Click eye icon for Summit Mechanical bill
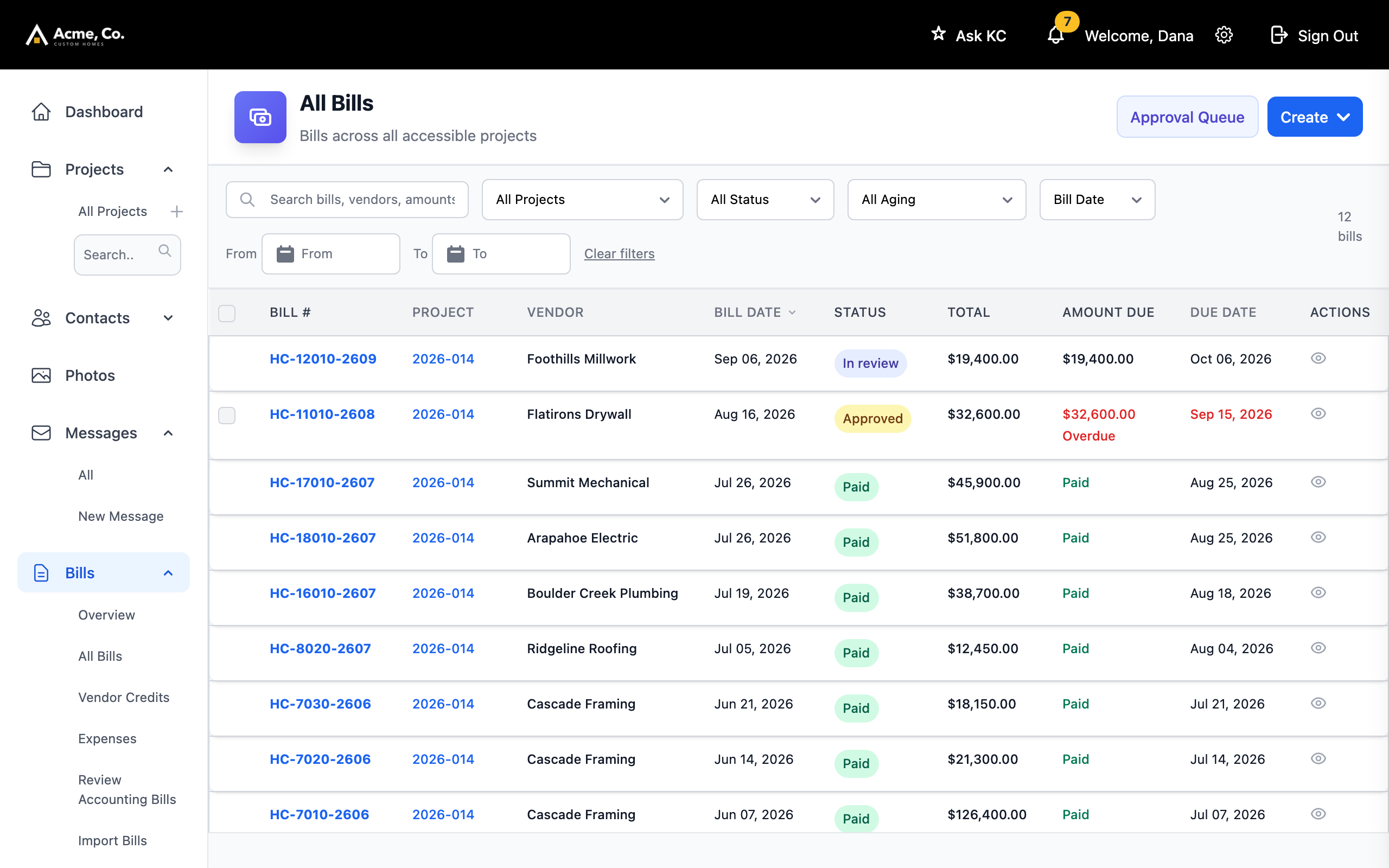1389x868 pixels. 1318,482
